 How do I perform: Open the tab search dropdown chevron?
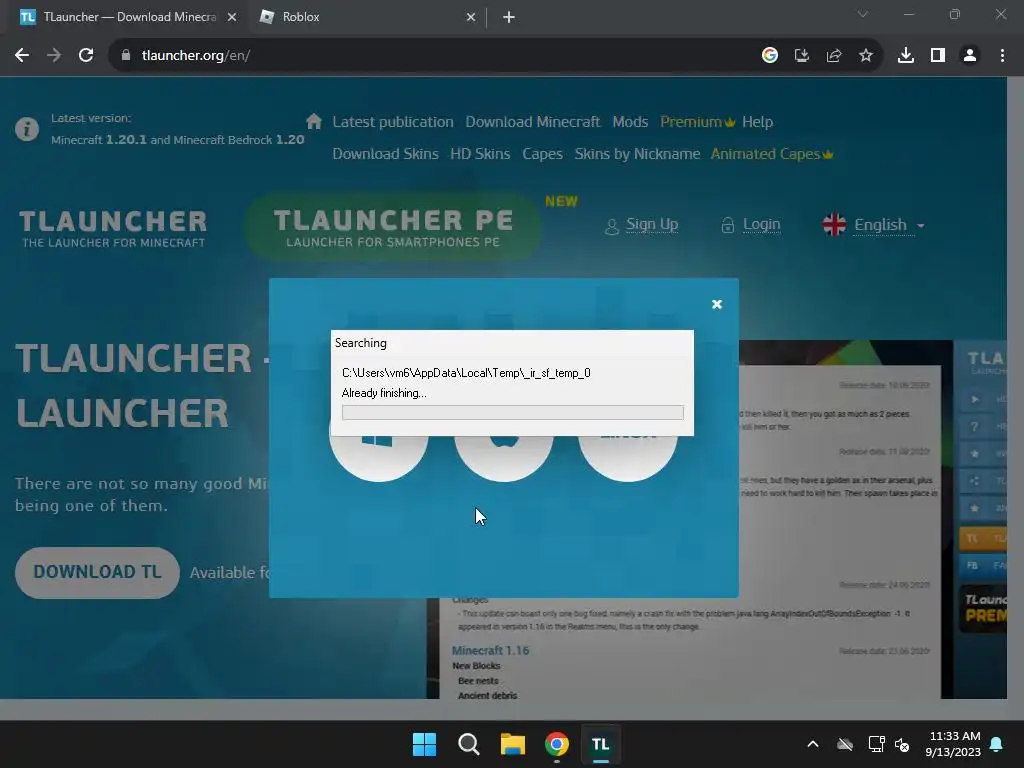click(x=863, y=14)
